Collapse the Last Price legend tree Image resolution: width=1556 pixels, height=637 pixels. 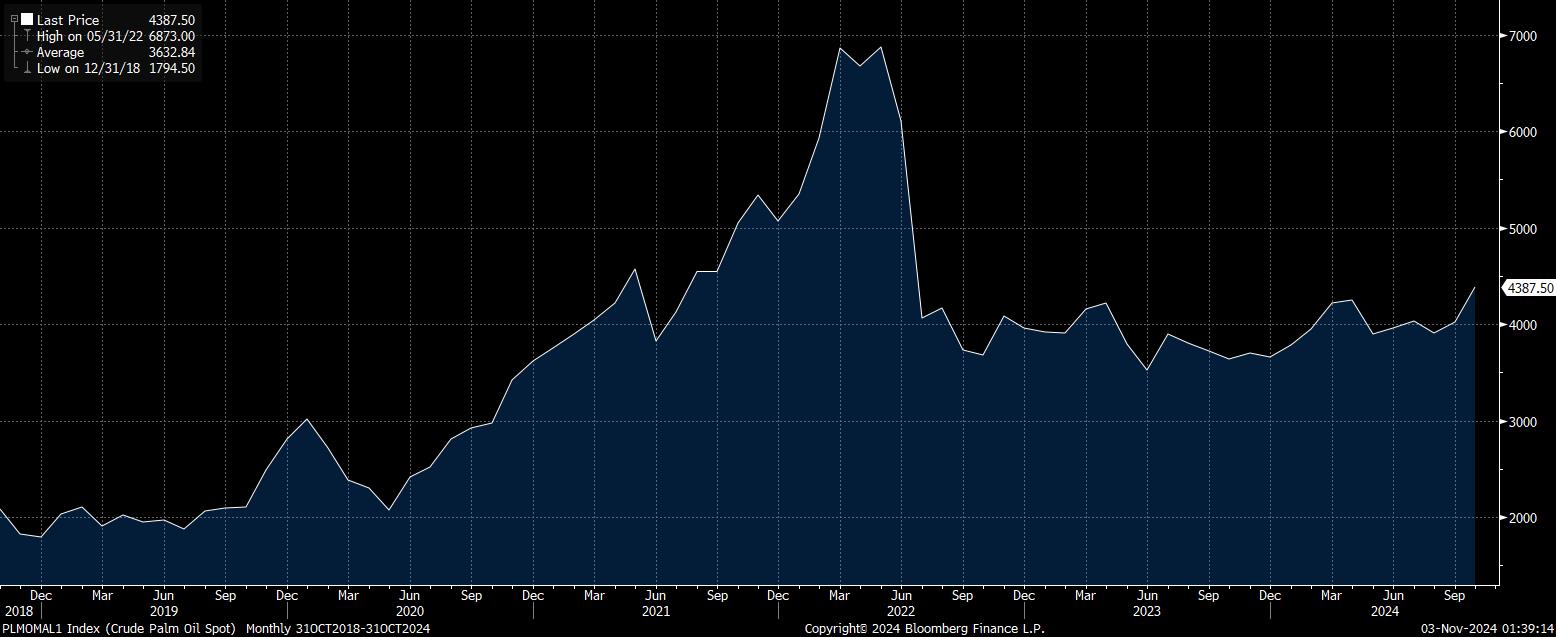[x=14, y=20]
